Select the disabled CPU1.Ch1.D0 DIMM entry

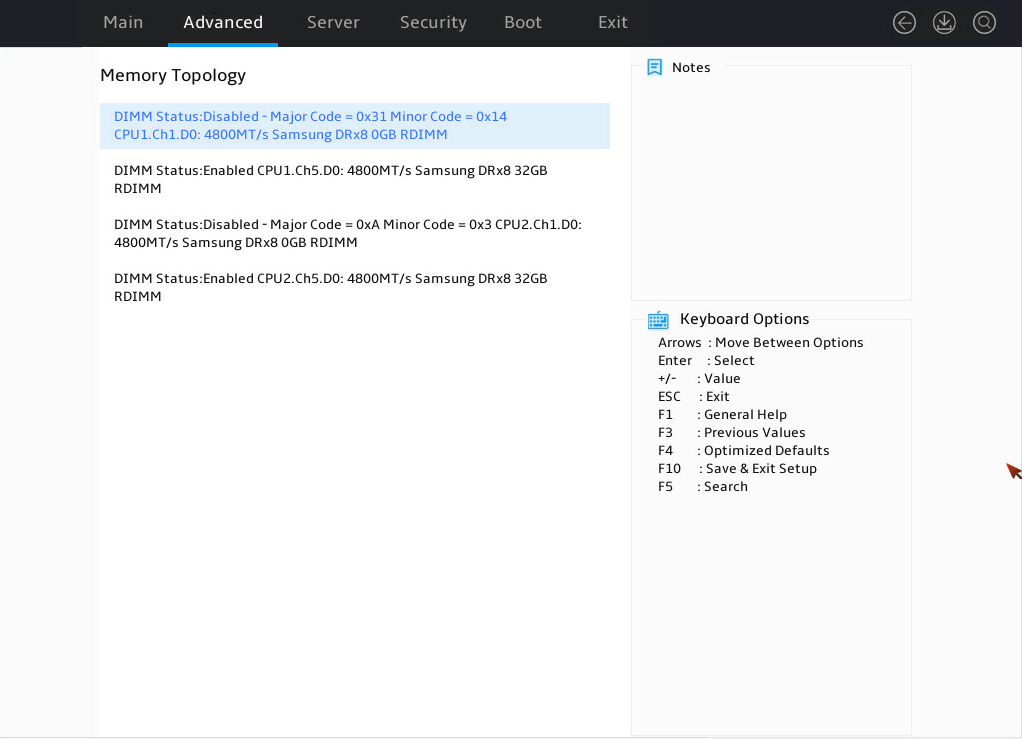(355, 126)
